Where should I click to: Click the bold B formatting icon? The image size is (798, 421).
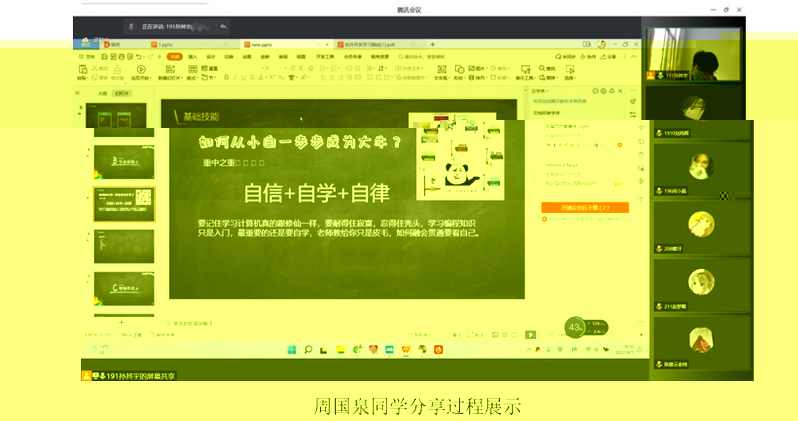click(228, 77)
